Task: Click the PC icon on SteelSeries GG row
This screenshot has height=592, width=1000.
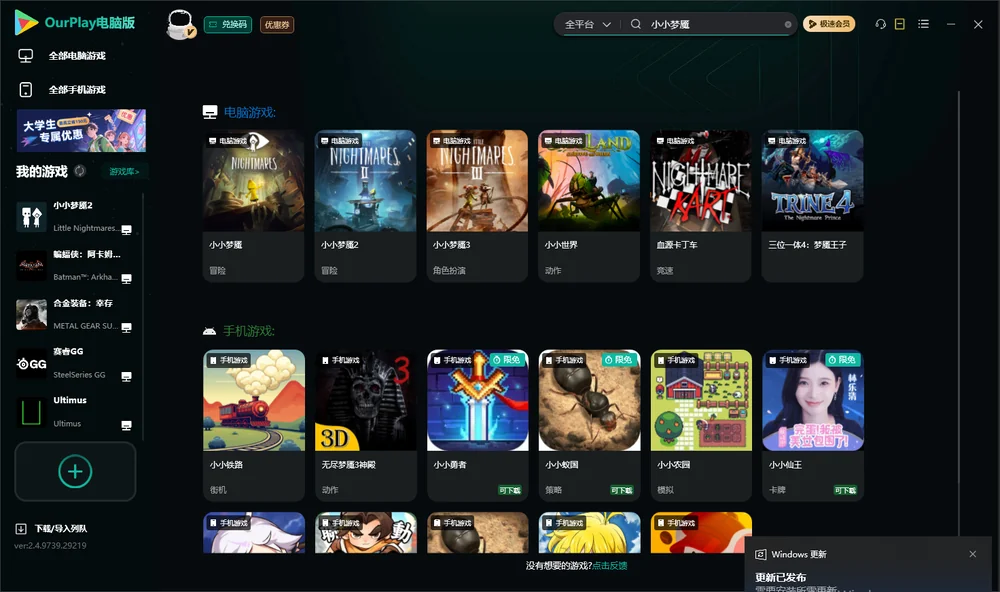Action: coord(126,376)
